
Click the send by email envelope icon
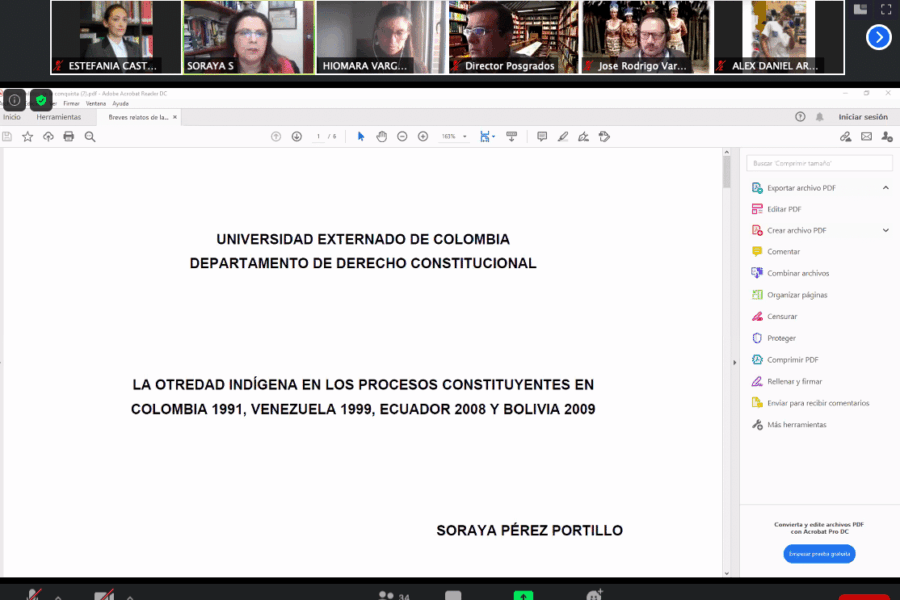pyautogui.click(x=866, y=136)
